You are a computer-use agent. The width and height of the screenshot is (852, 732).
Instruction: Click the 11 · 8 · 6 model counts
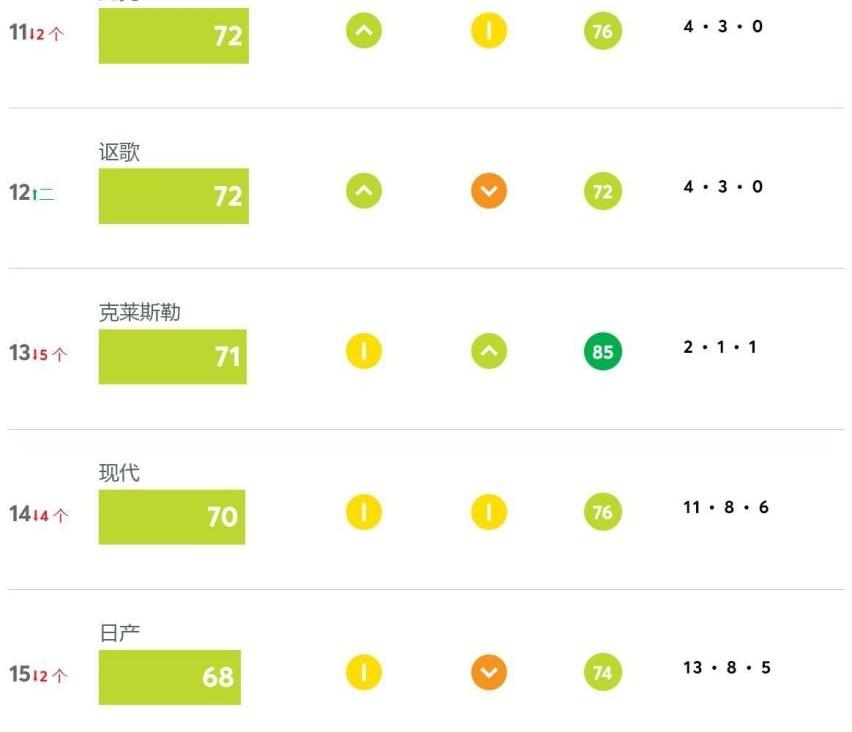pyautogui.click(x=725, y=508)
